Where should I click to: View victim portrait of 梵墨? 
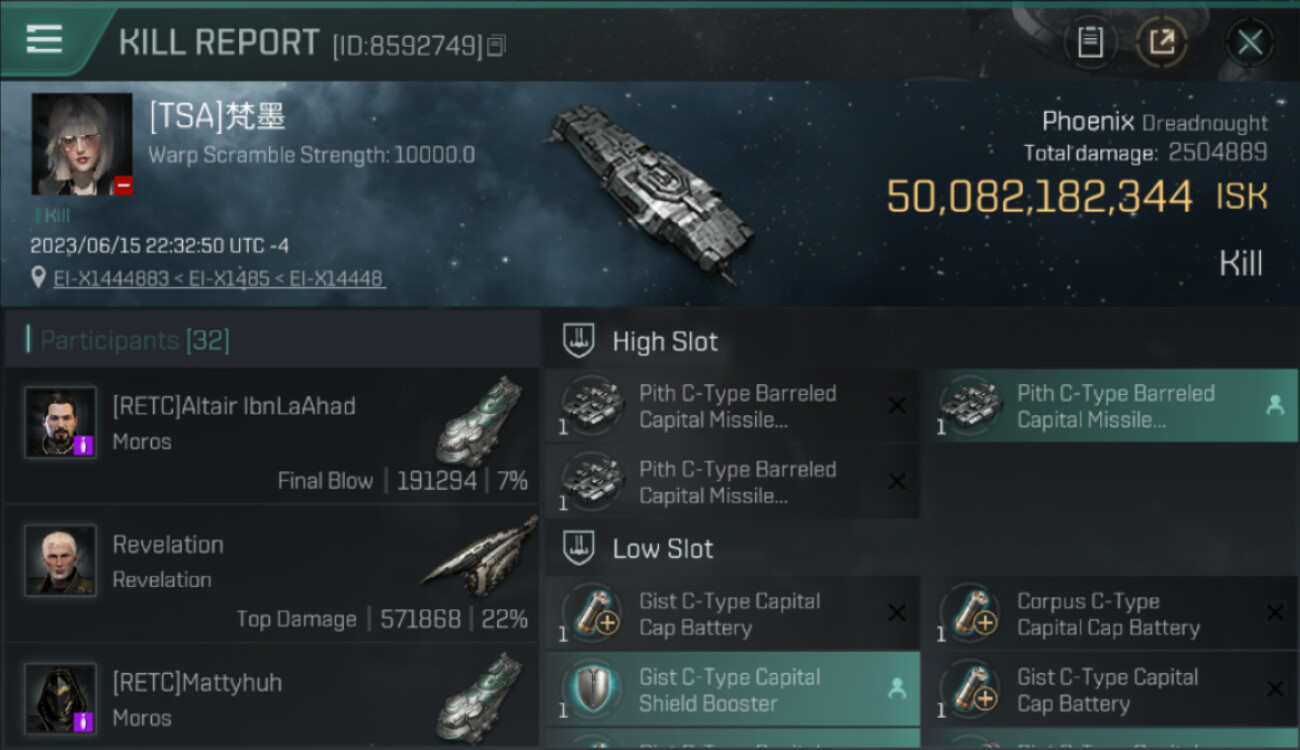[x=82, y=144]
